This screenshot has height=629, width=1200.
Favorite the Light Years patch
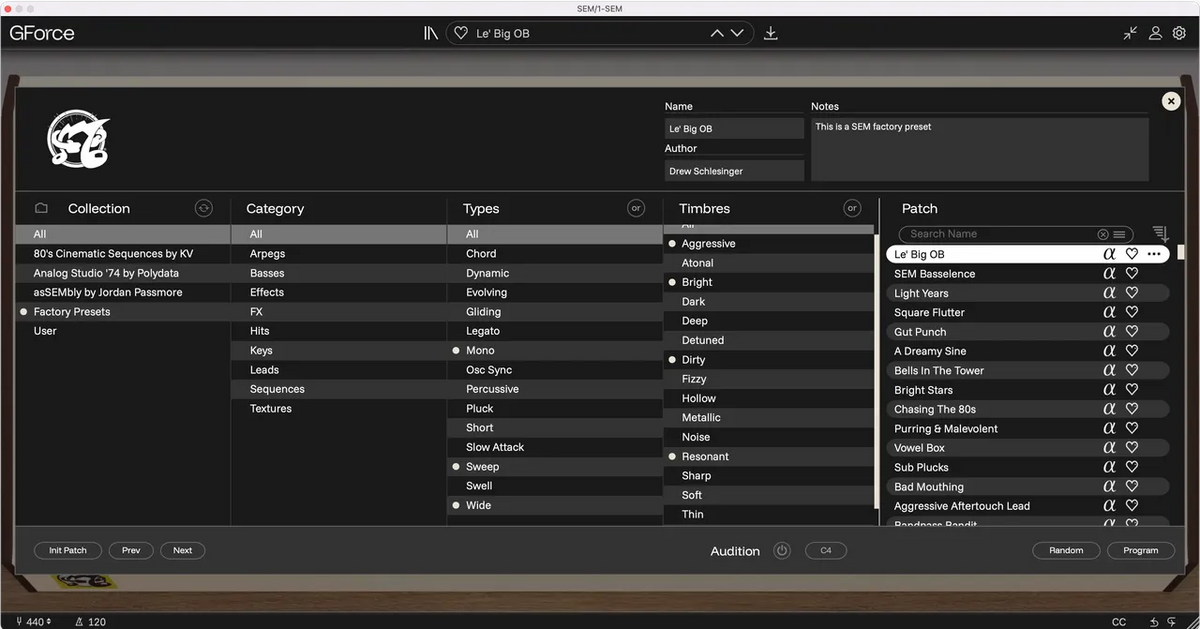[1132, 293]
